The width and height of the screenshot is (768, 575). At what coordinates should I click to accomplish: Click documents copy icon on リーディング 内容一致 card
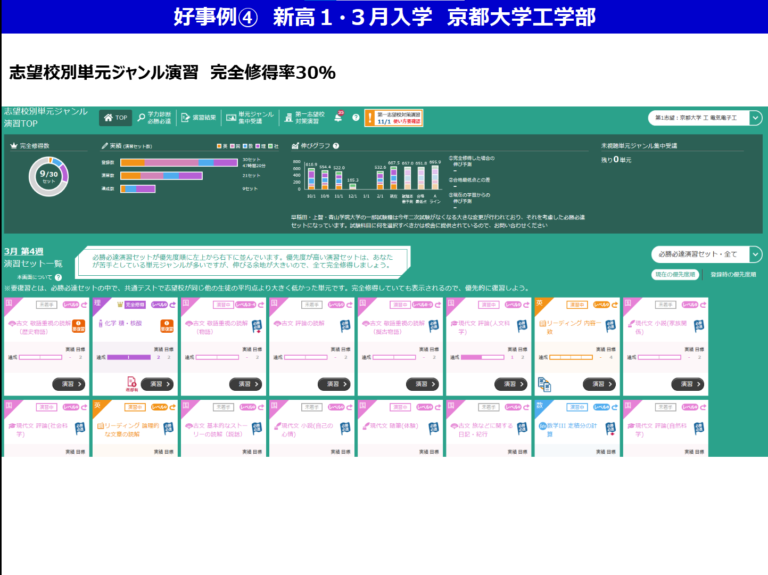click(x=544, y=384)
